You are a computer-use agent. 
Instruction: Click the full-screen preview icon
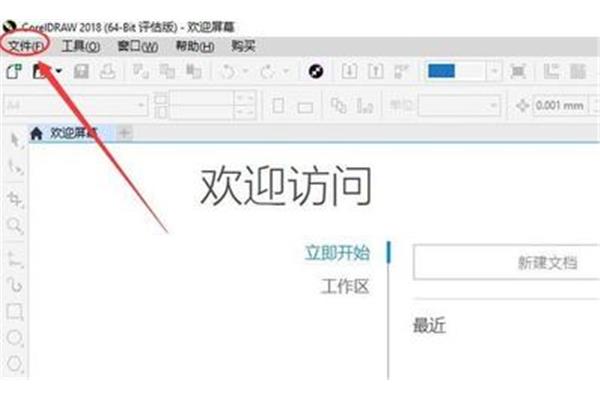coord(518,71)
